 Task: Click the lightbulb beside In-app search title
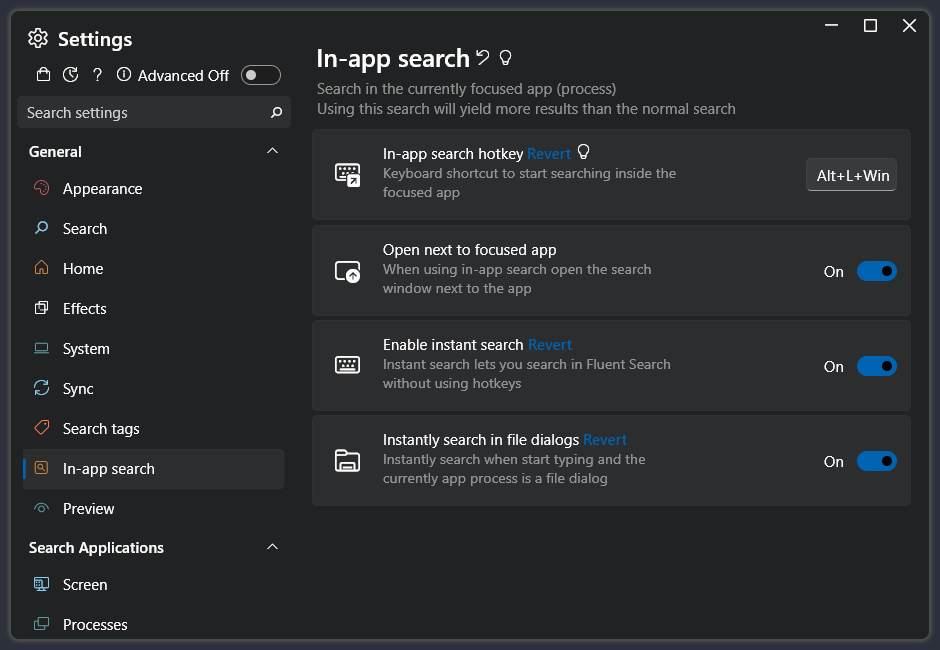[x=505, y=58]
